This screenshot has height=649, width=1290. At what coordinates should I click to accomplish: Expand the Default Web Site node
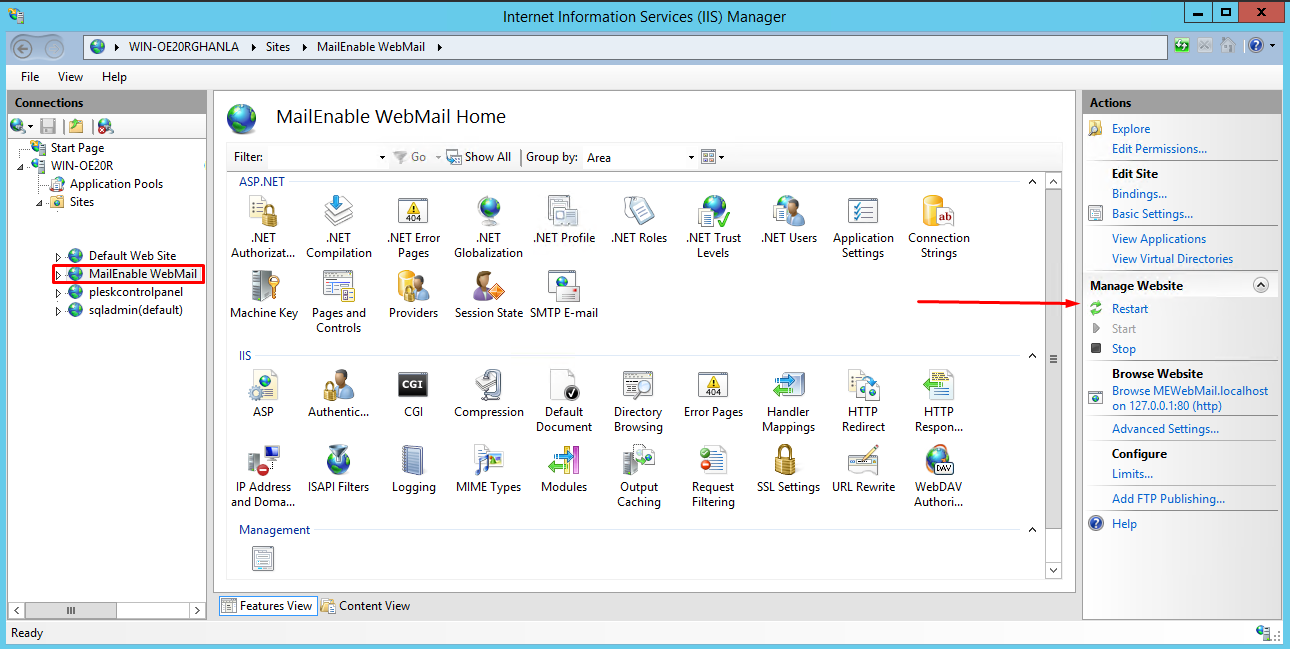58,257
